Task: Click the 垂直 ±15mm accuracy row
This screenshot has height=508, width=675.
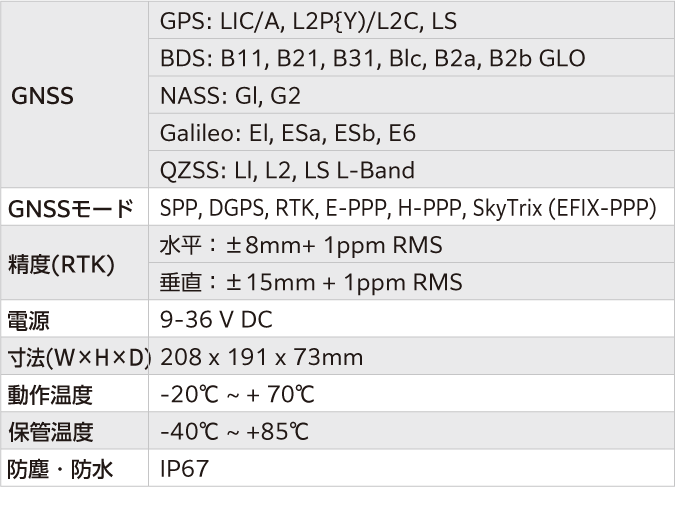Action: (311, 283)
